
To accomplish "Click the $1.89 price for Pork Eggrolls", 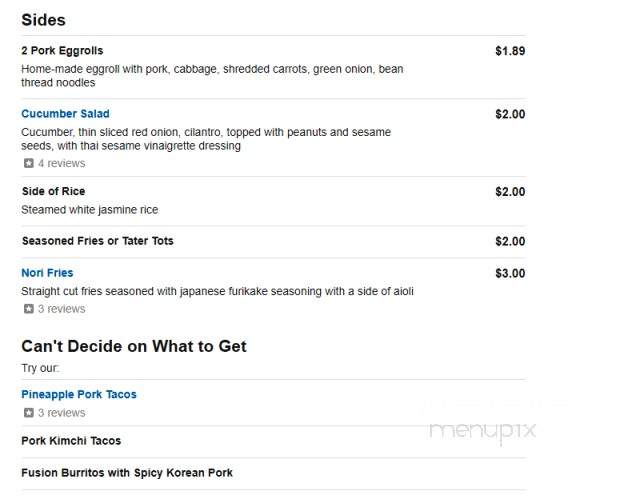I will coord(510,51).
